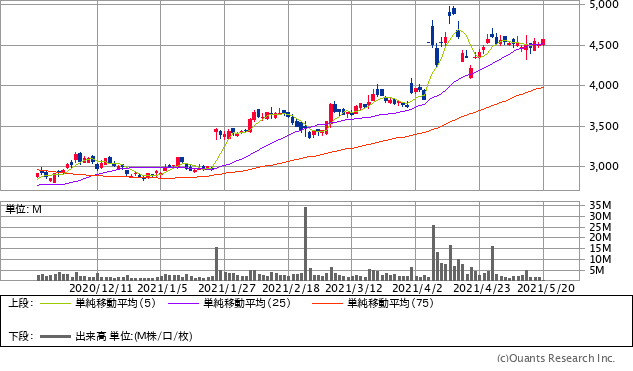Click the 2021/4/2 date label
The width and height of the screenshot is (633, 371).
pos(417,288)
